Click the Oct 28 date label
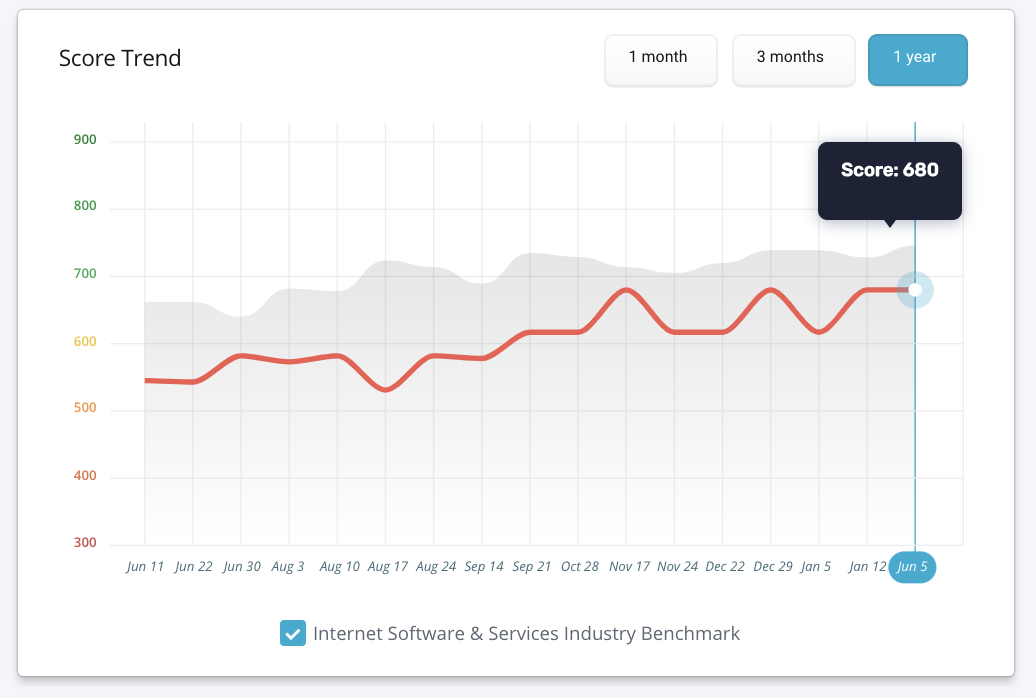 580,567
